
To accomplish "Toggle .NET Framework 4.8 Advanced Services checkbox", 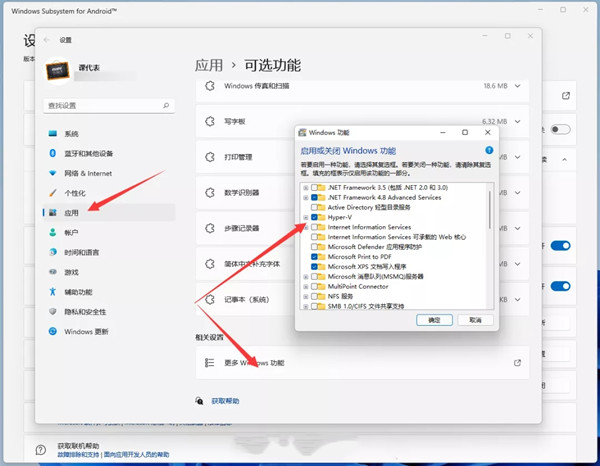I will (x=314, y=197).
